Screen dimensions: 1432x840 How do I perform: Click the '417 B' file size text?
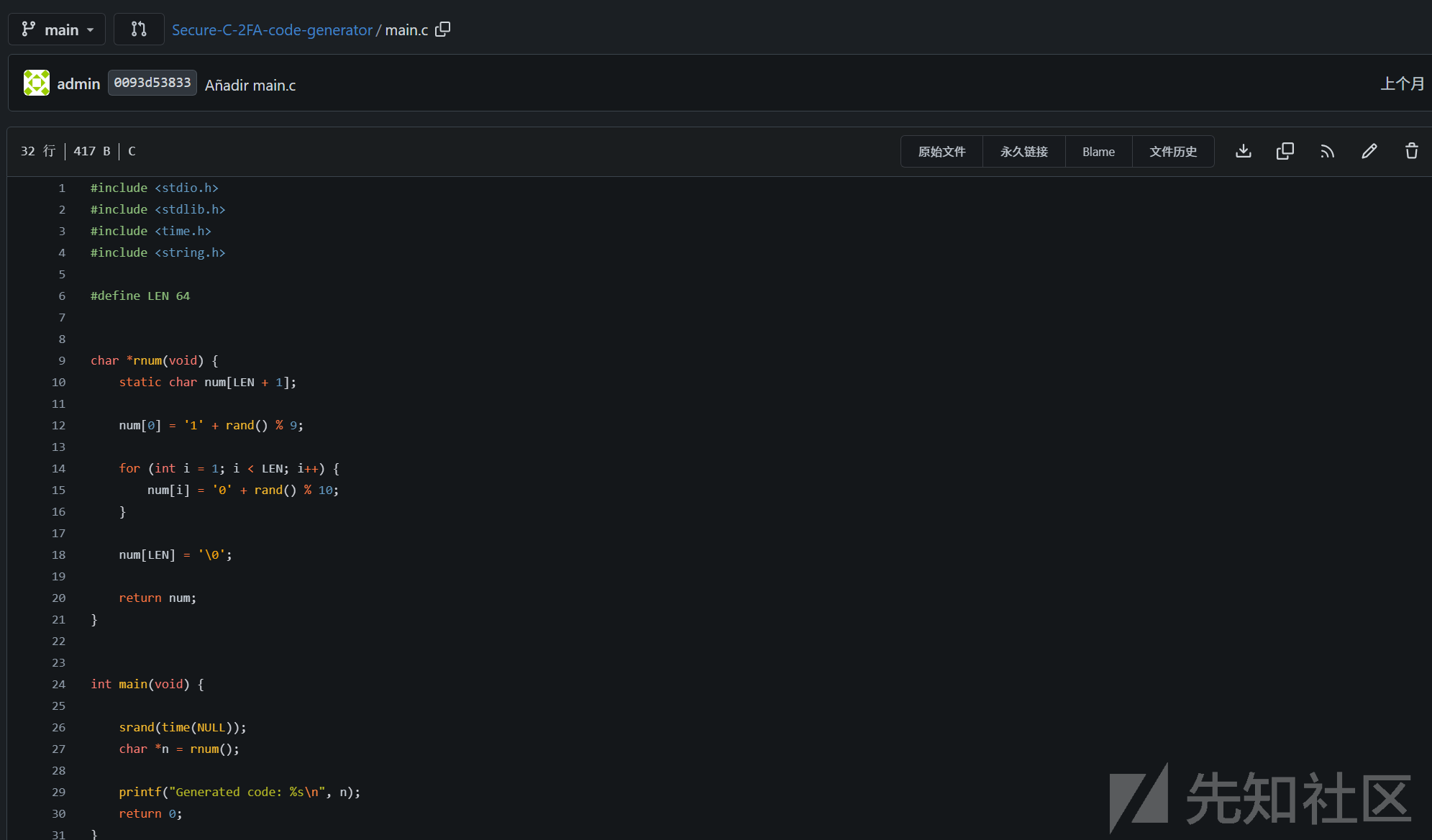click(x=92, y=151)
